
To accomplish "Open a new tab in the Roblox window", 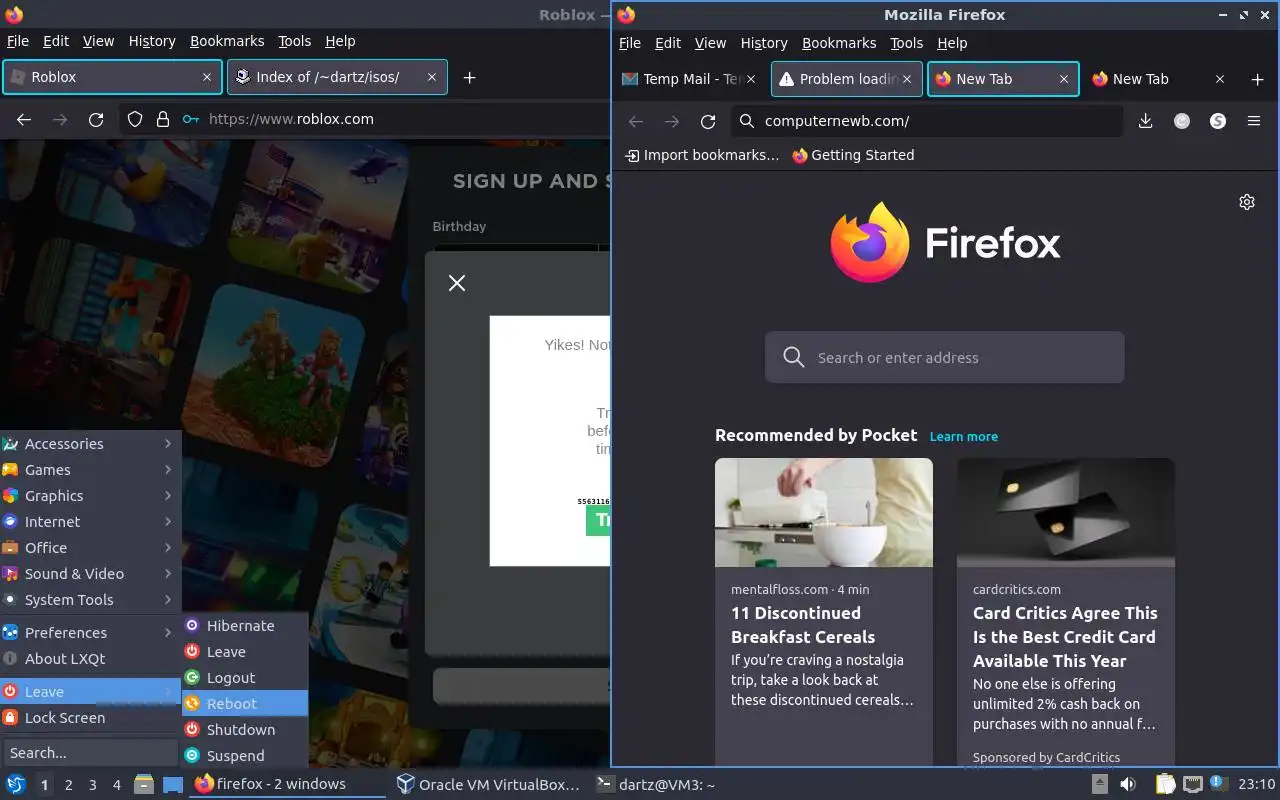I will [469, 77].
